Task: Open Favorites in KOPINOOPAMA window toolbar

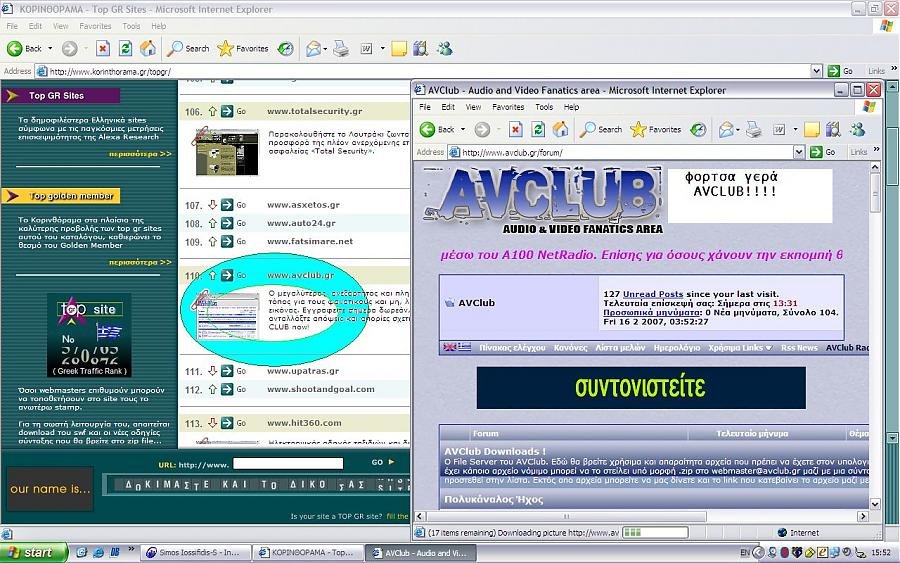Action: tap(243, 49)
